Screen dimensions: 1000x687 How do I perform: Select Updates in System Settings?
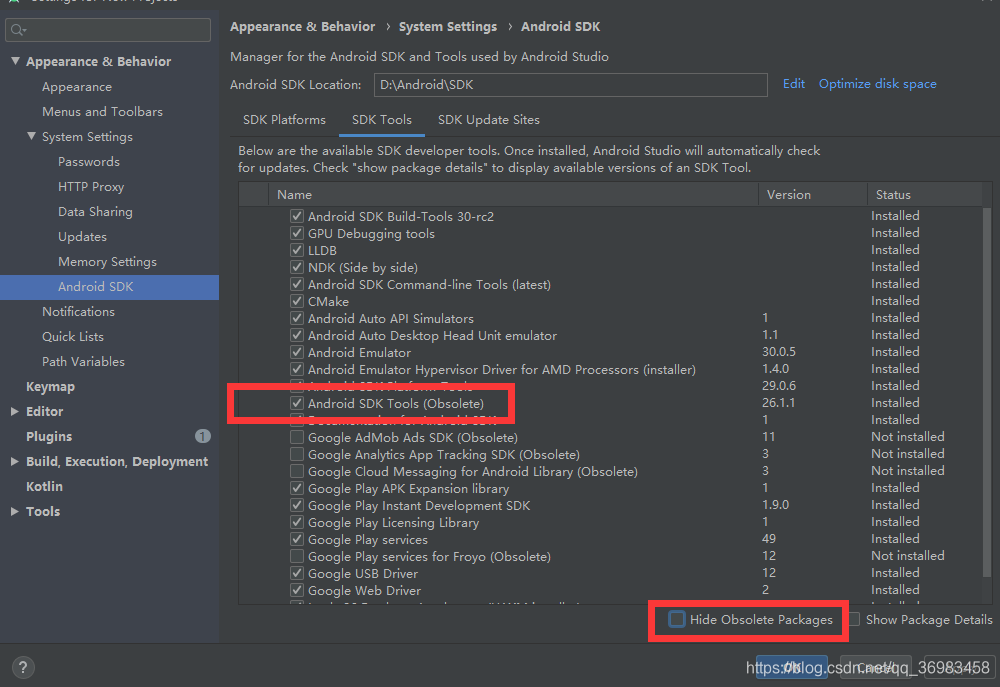click(x=82, y=237)
